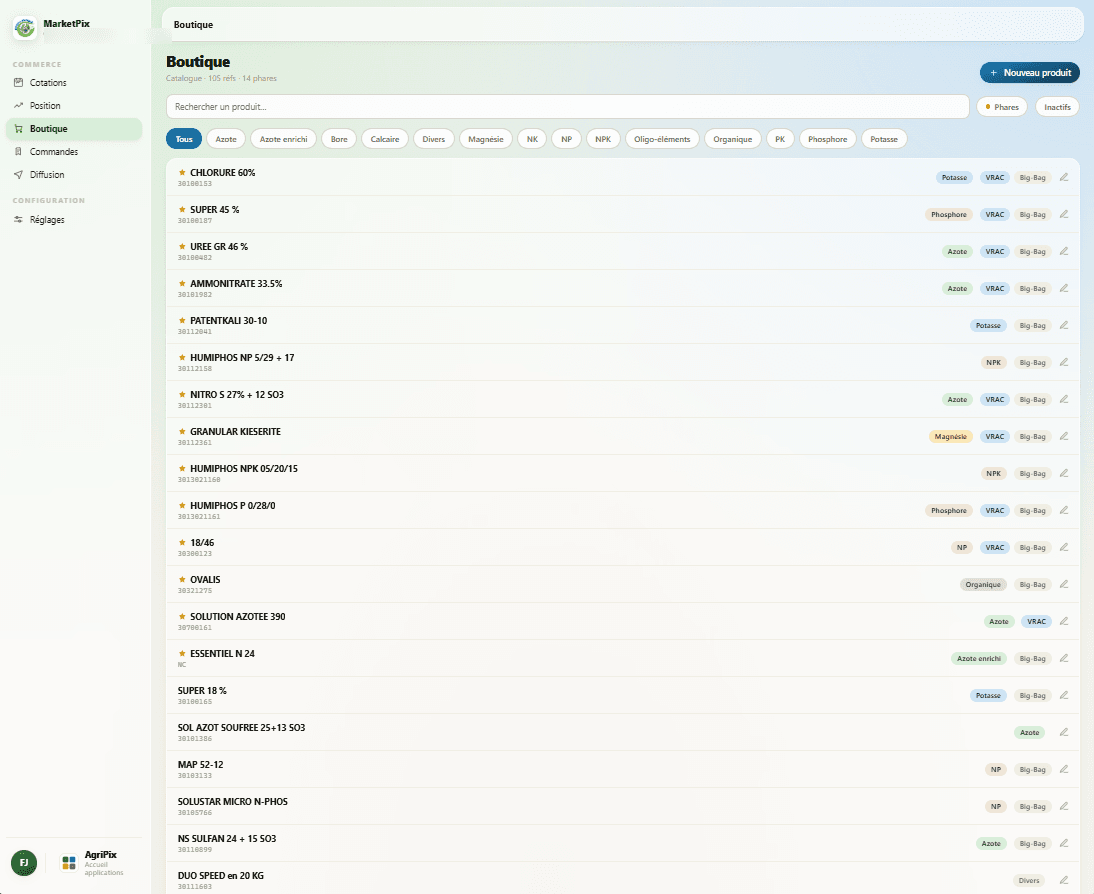This screenshot has width=1094, height=894.
Task: Open Diffusion in the sidebar
Action: click(x=74, y=174)
